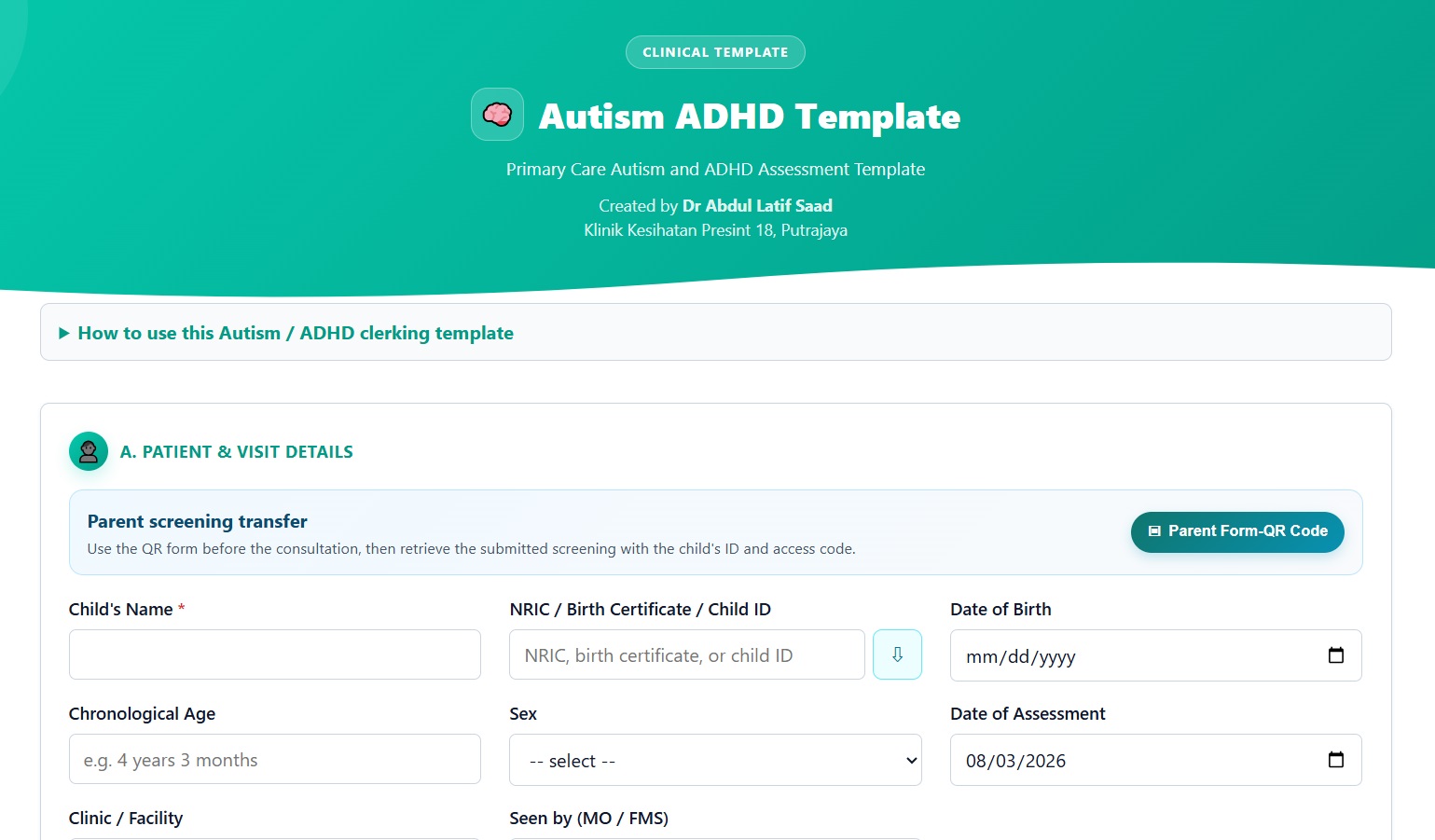
Task: Click the Clinical Template badge
Action: click(x=715, y=52)
